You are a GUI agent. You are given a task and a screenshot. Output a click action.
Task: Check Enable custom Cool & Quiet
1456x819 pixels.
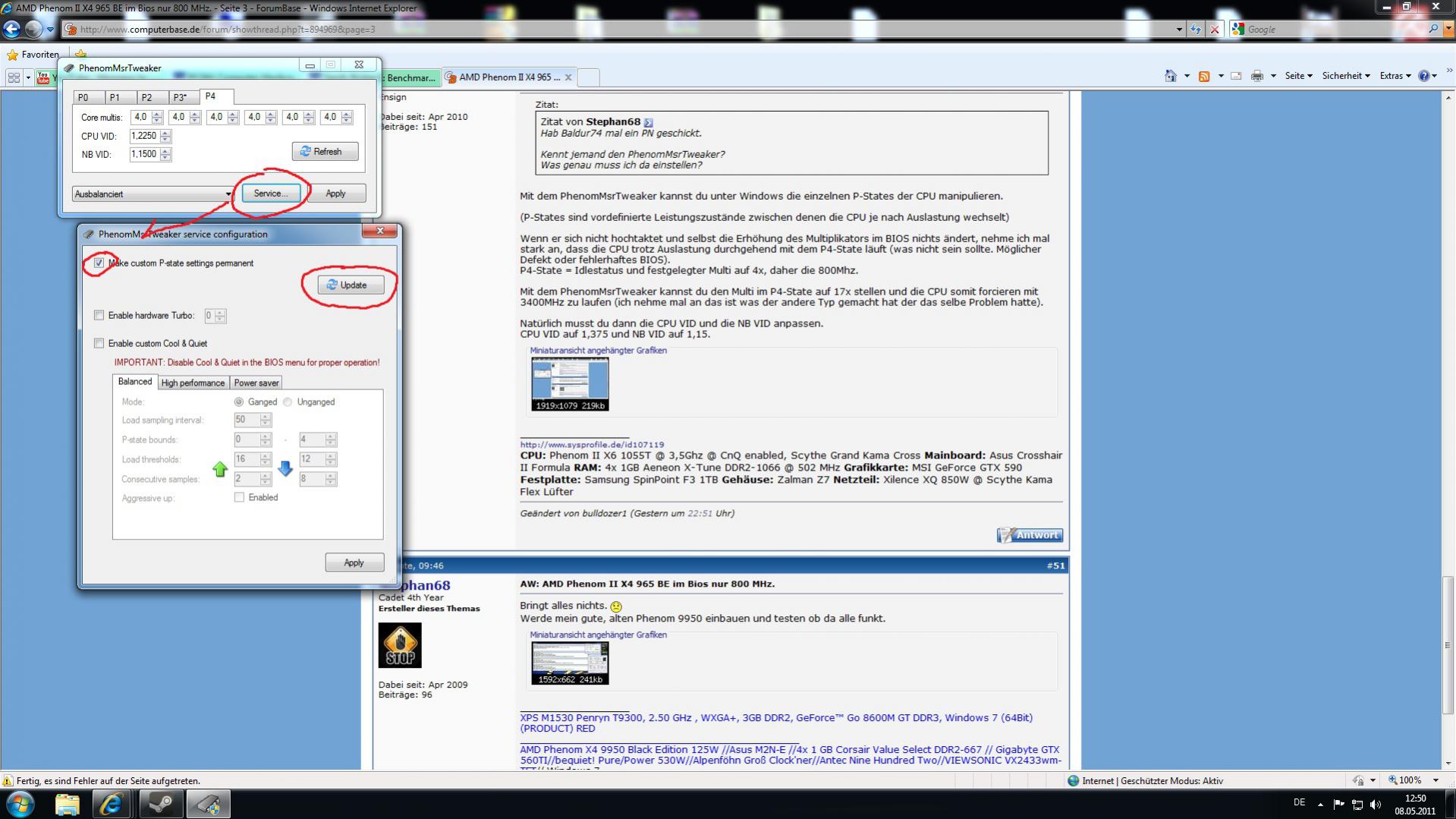point(99,343)
